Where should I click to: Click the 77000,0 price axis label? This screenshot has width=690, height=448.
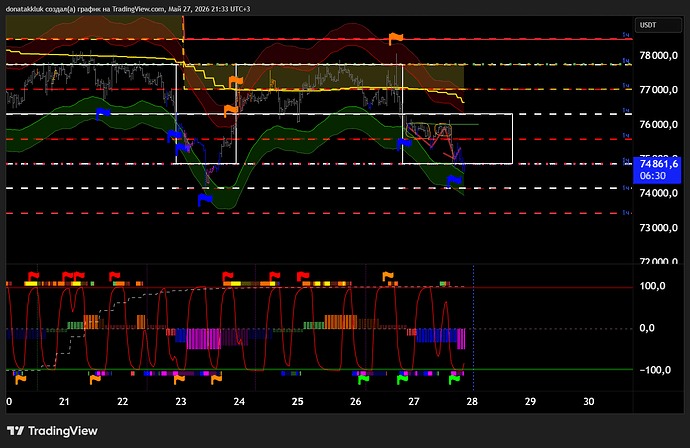tap(658, 90)
